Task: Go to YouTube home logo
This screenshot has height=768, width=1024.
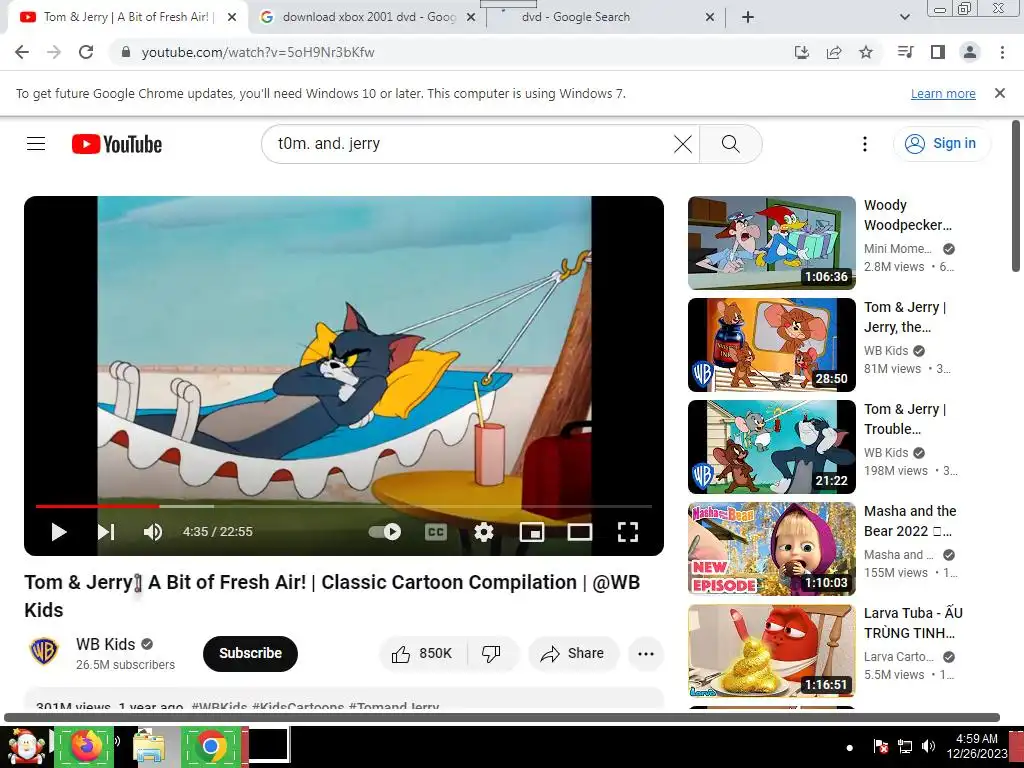Action: pyautogui.click(x=117, y=144)
